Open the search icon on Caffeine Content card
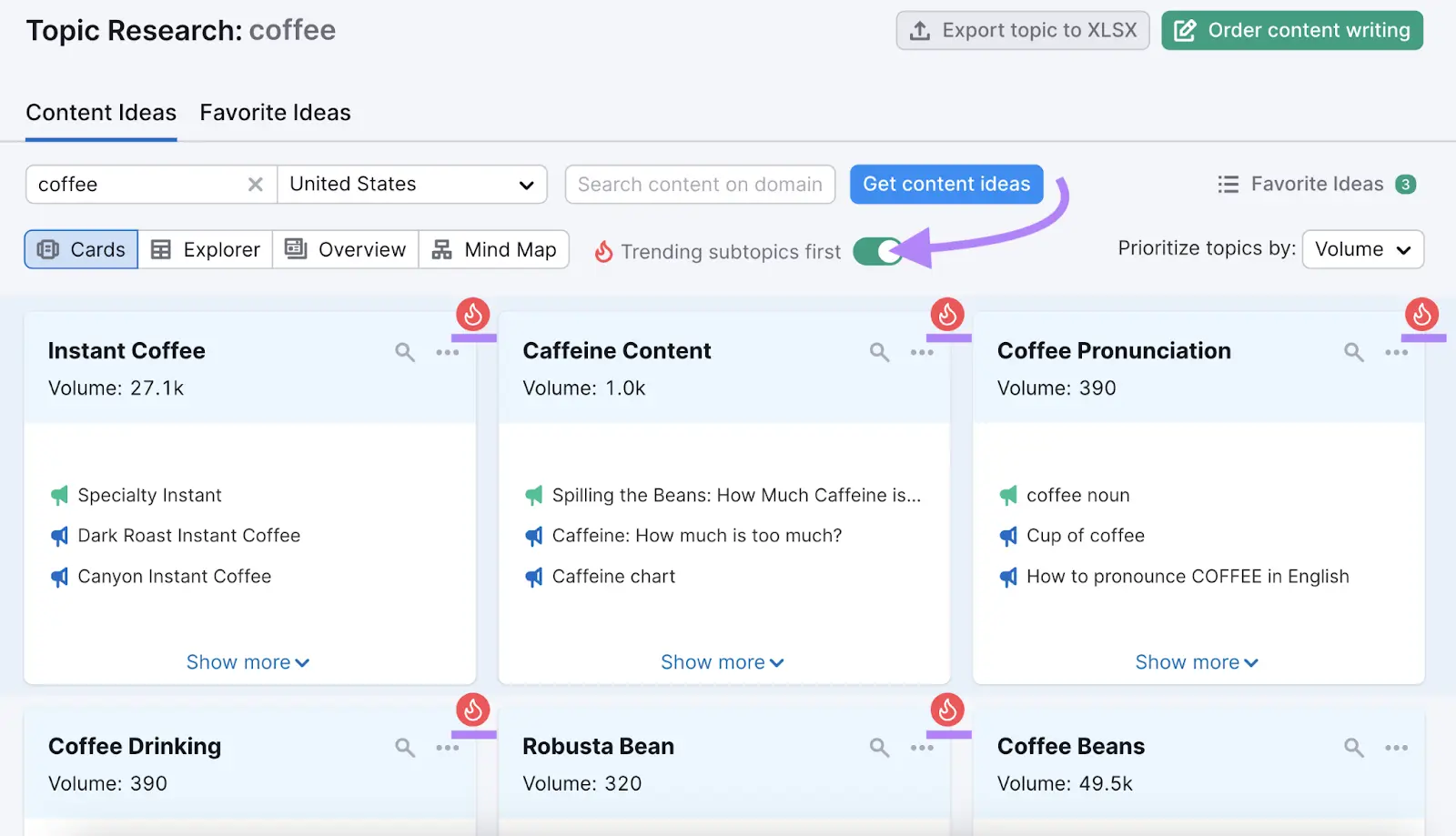Screen dimensions: 1456x836 878,351
